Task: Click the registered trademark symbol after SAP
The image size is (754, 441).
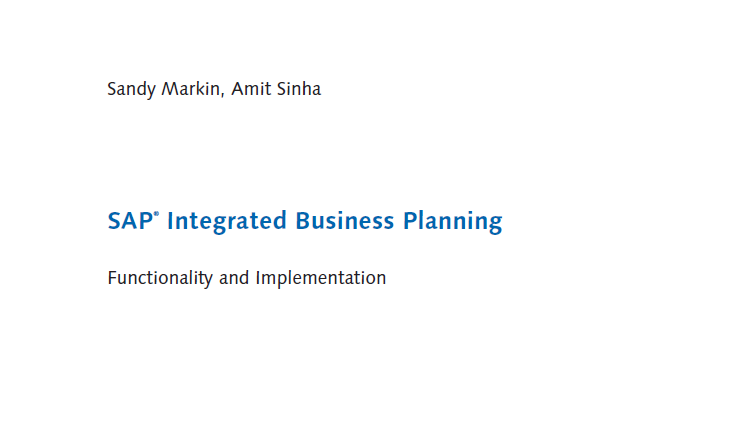Action: point(156,214)
